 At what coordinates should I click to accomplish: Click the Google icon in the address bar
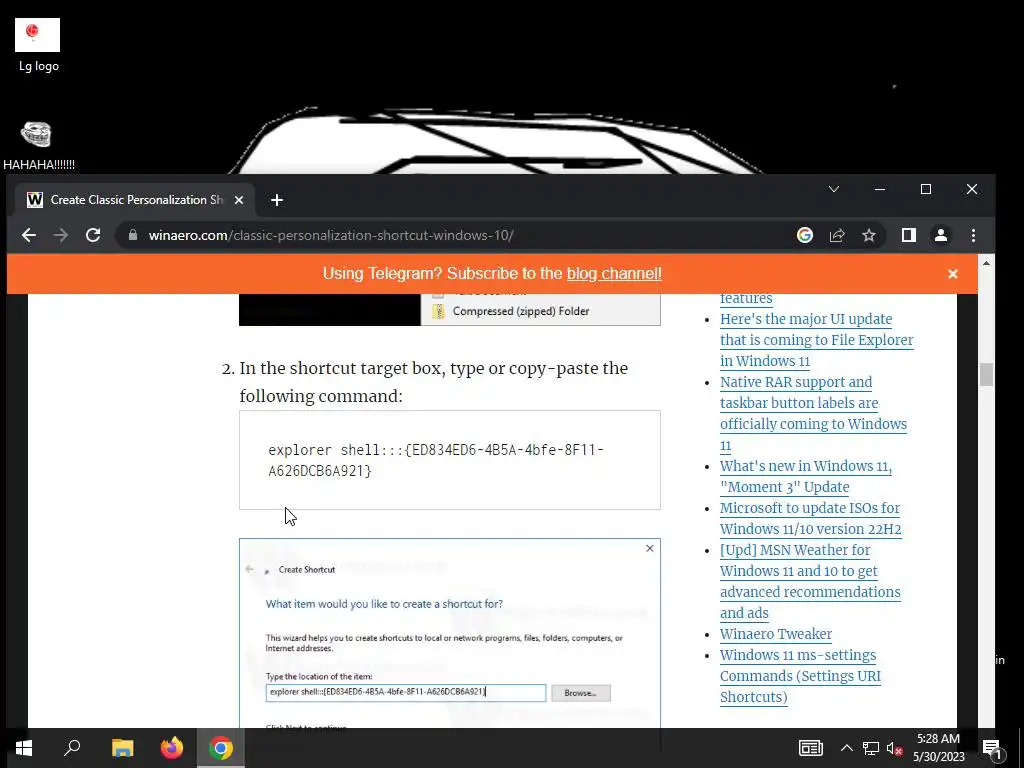805,235
